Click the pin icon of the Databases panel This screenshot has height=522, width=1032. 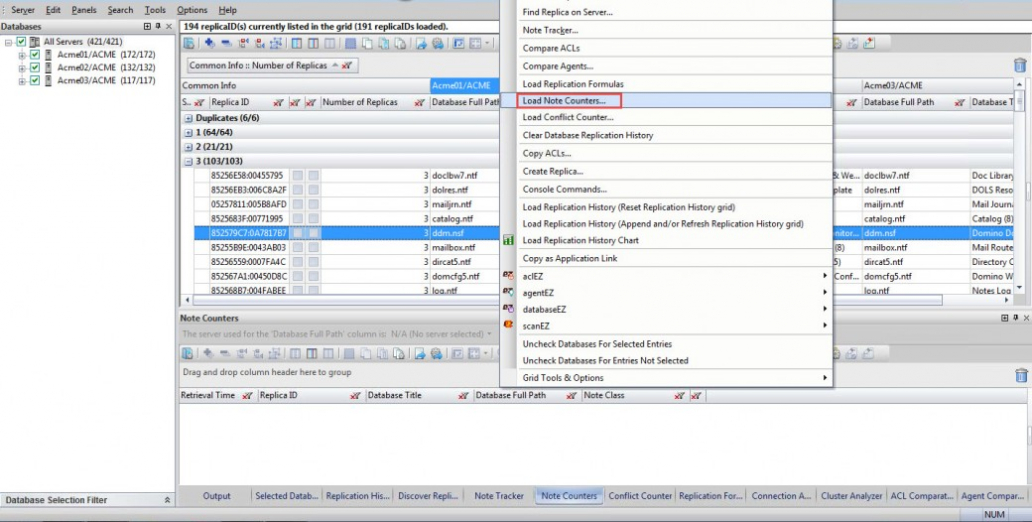tap(158, 26)
